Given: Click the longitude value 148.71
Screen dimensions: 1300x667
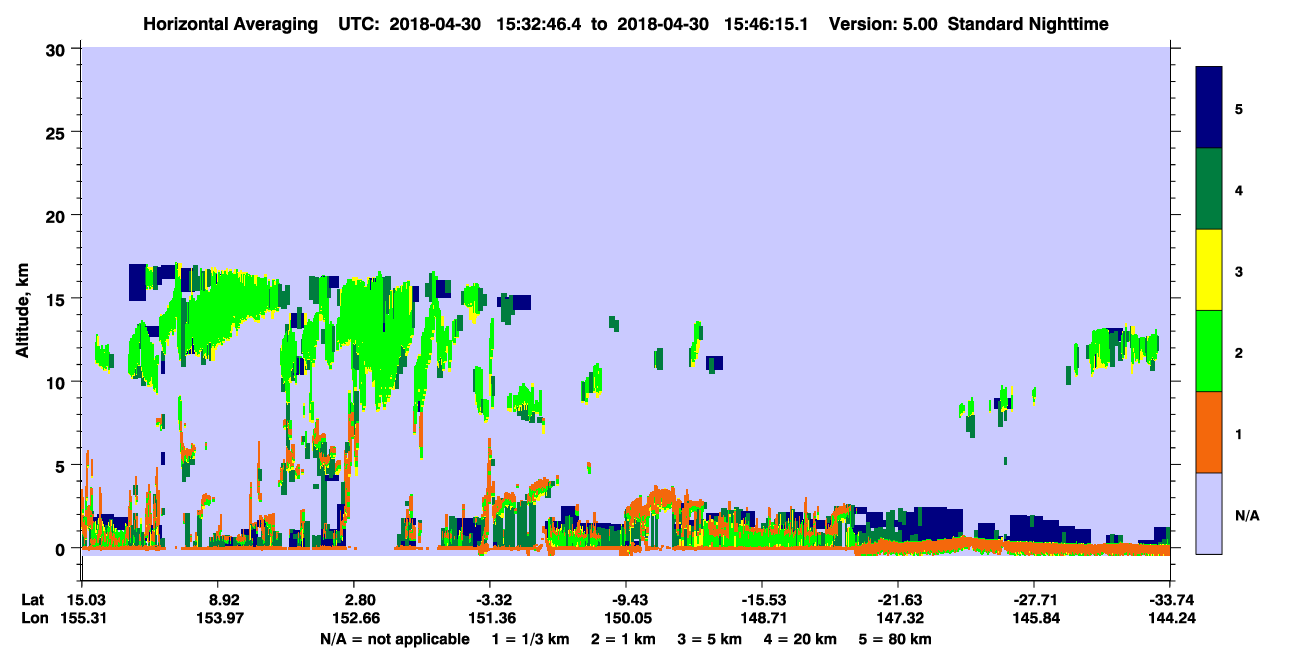Looking at the screenshot, I should coord(762,619).
